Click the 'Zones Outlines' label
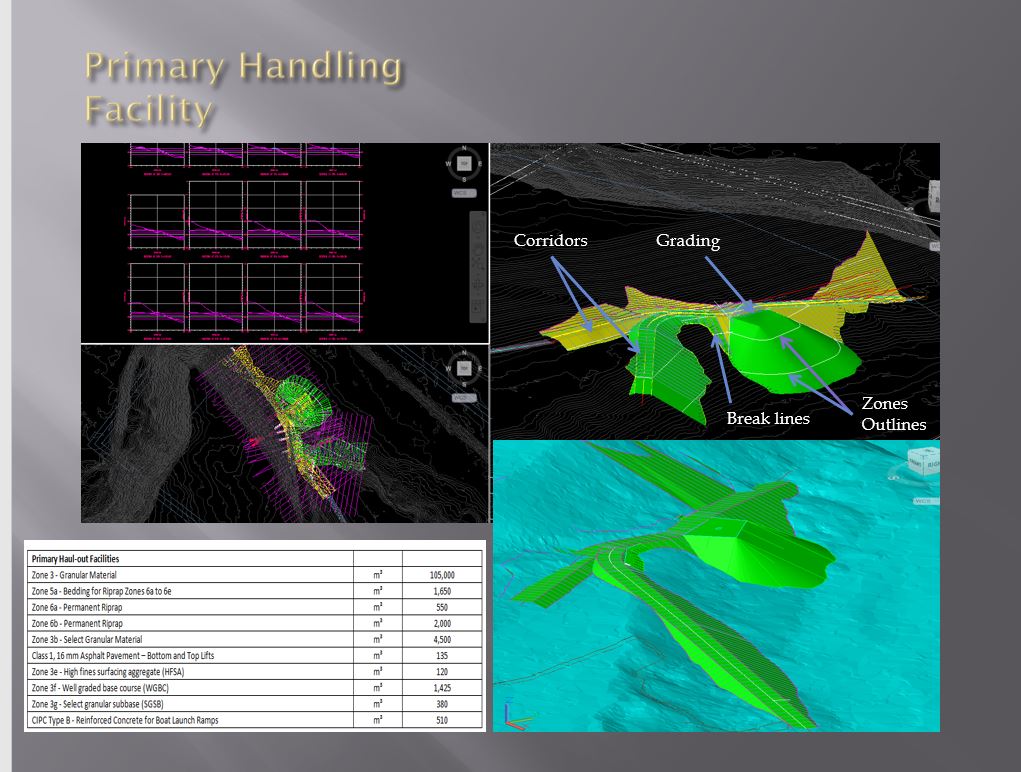The height and width of the screenshot is (772, 1021). pyautogui.click(x=893, y=414)
